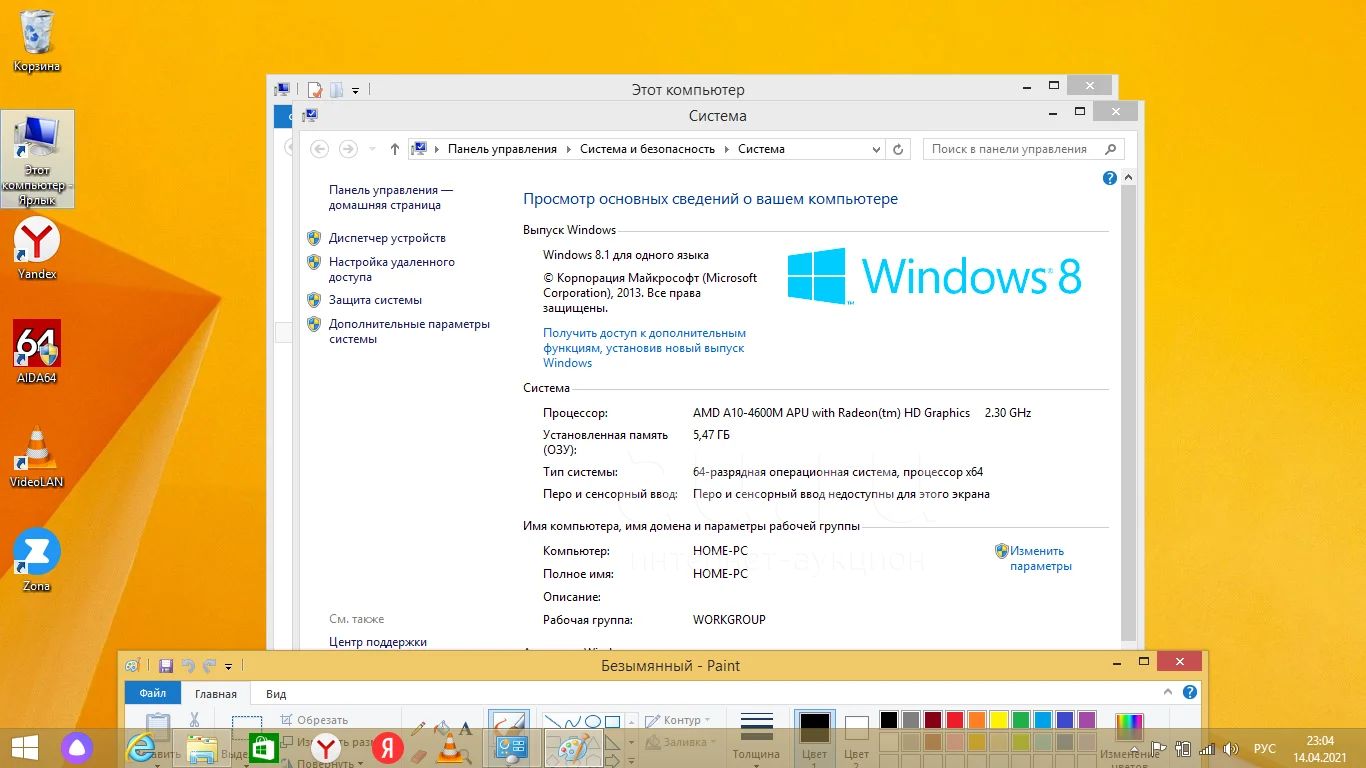Click Изменить параметры link

[1040, 558]
